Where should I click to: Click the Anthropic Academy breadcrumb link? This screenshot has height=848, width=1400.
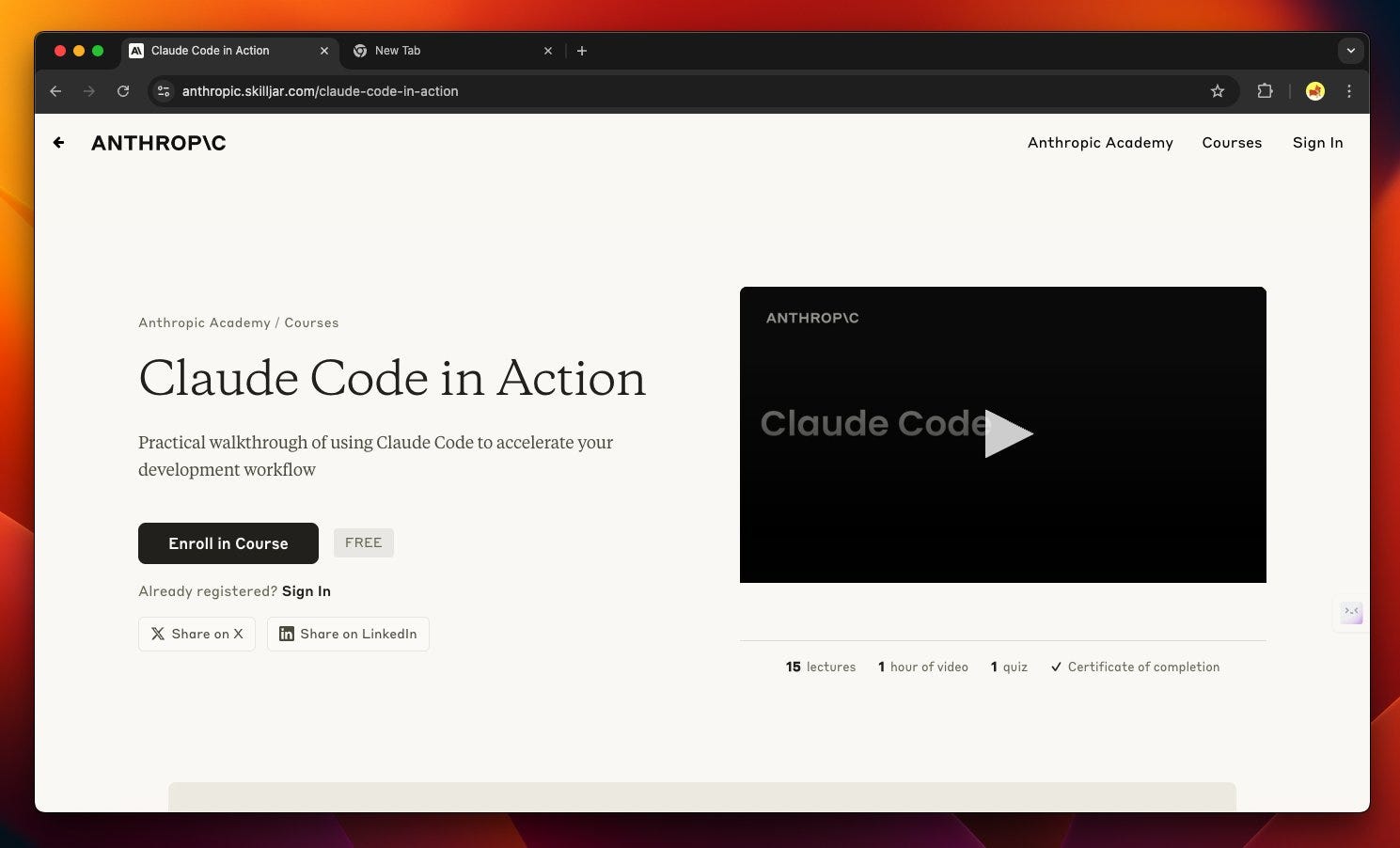click(204, 322)
